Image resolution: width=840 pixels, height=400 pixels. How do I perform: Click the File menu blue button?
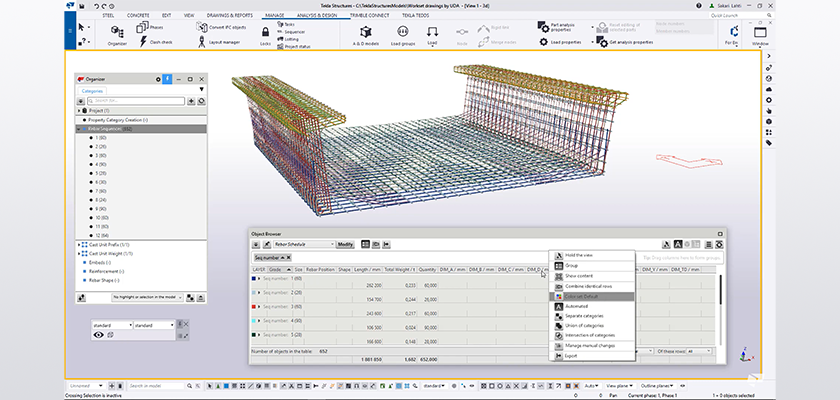(70, 31)
